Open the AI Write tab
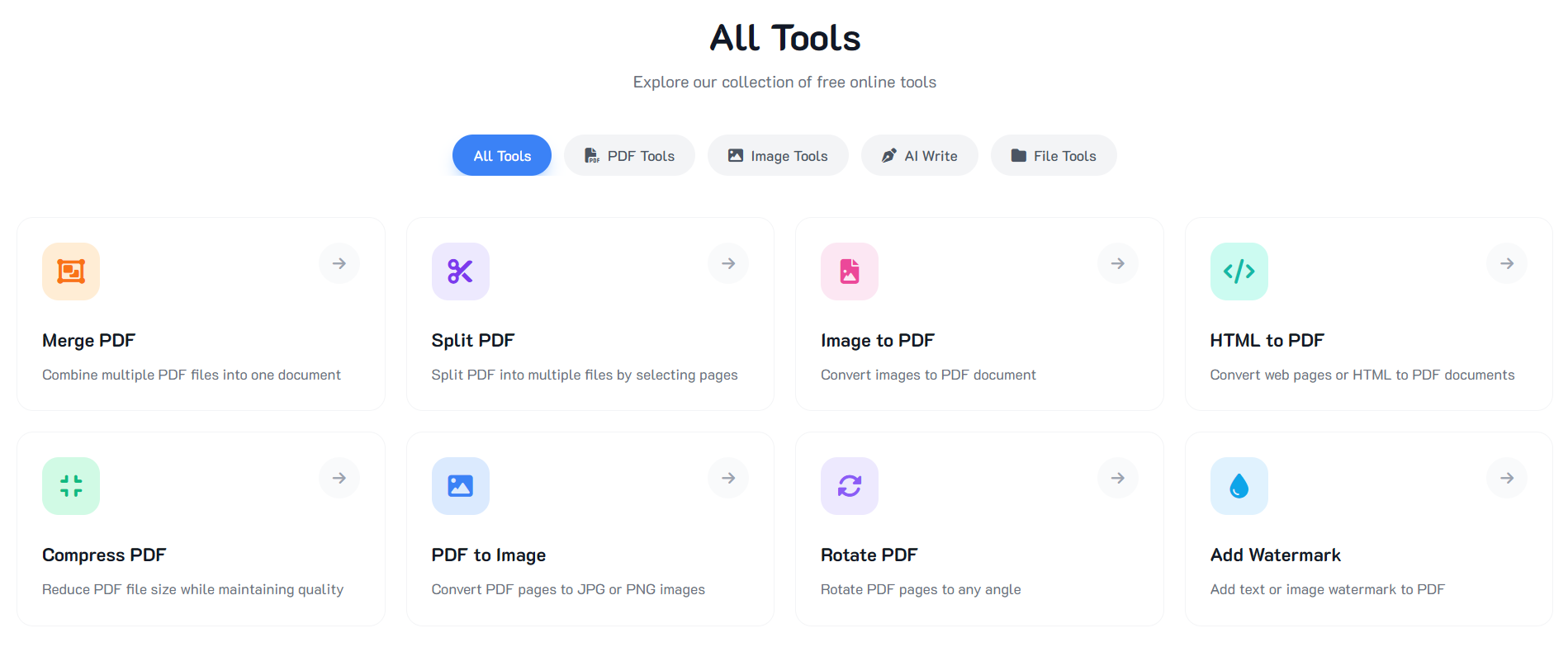Viewport: 1568px width, 647px height. pyautogui.click(x=920, y=155)
